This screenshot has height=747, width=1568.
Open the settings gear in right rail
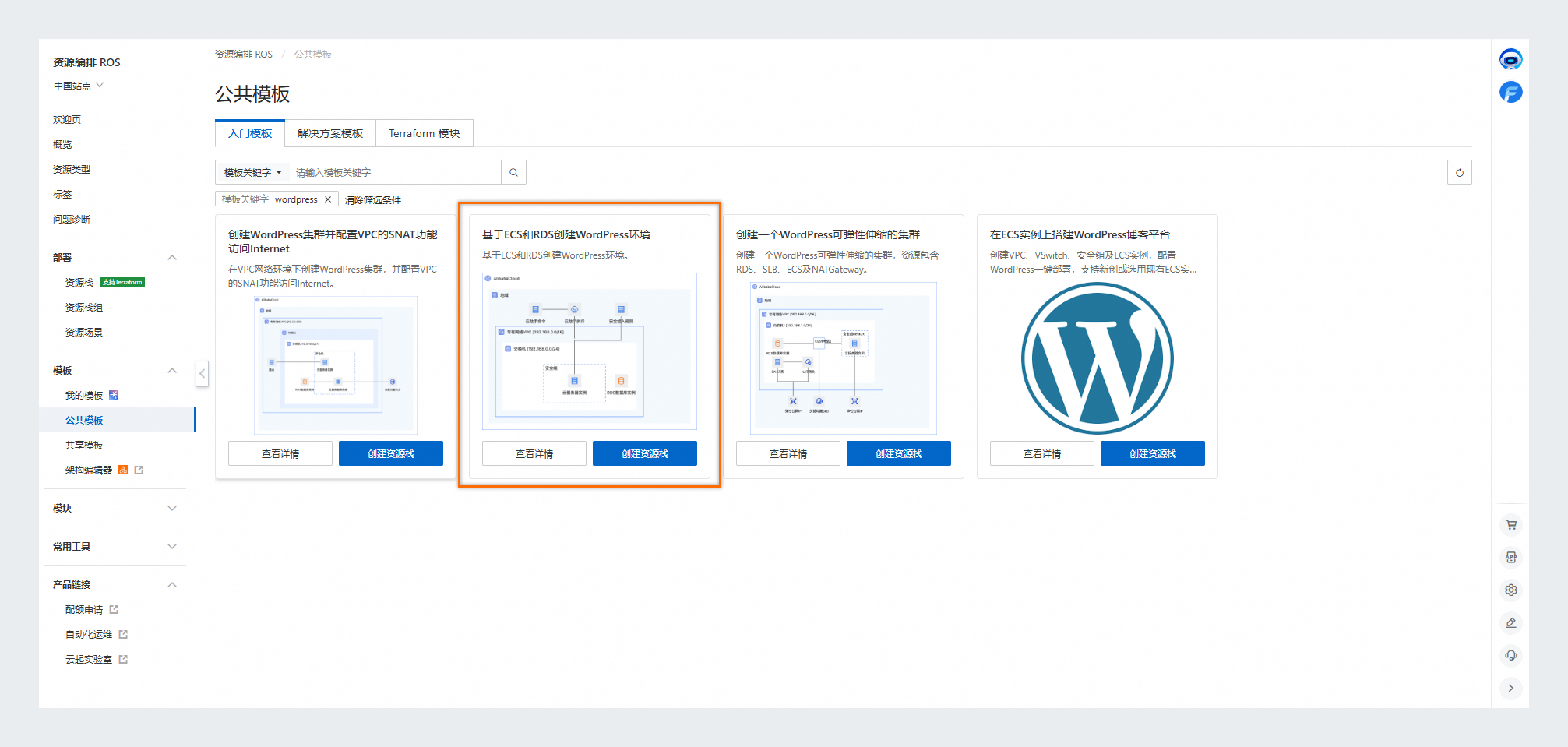tap(1510, 590)
